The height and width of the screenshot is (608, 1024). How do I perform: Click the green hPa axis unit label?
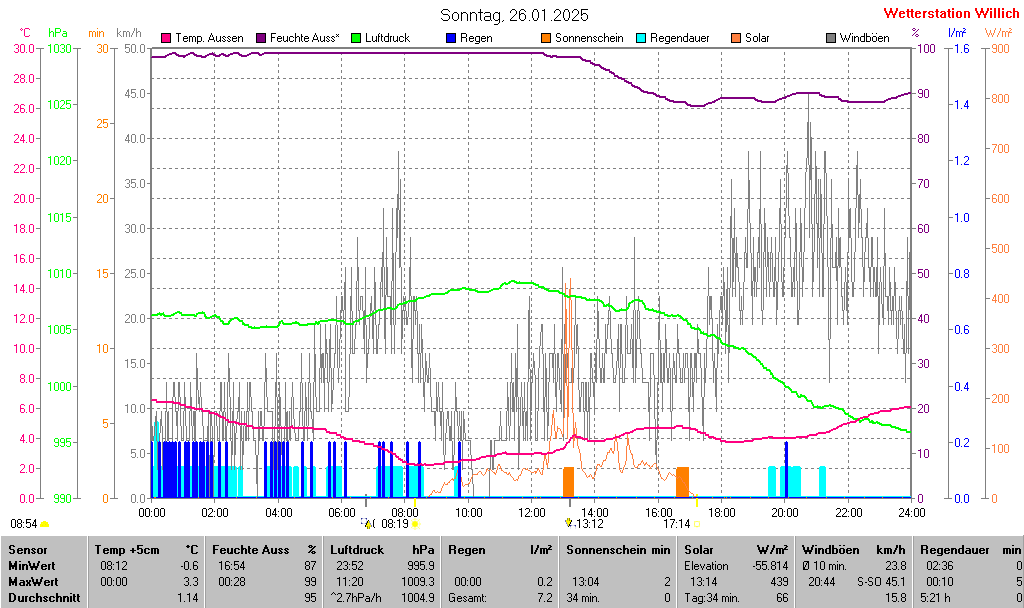coord(58,33)
